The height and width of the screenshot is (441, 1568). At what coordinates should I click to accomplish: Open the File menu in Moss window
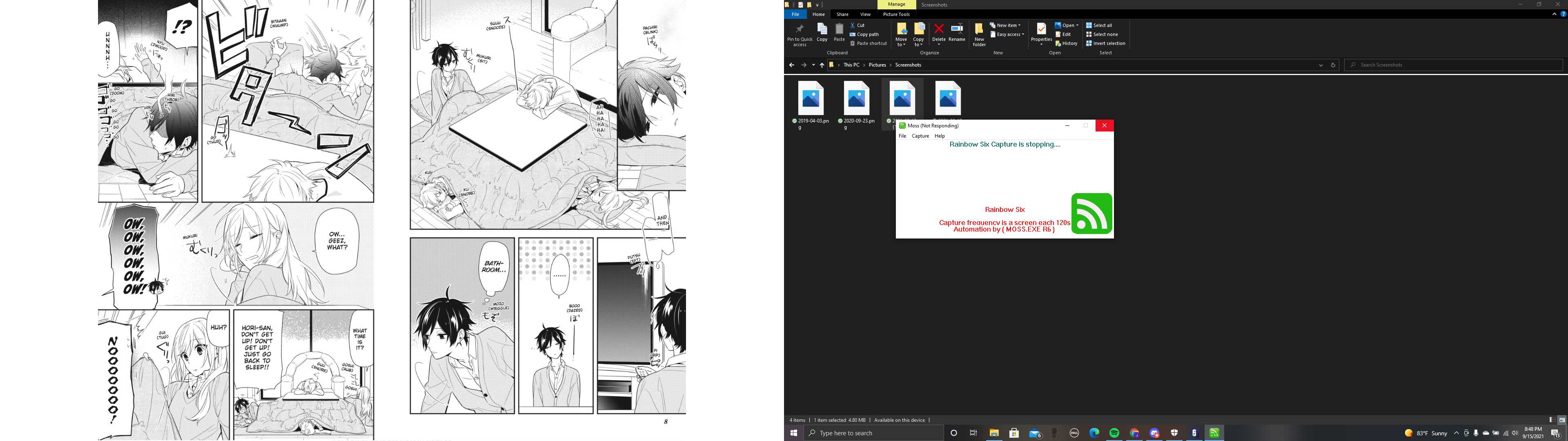902,136
